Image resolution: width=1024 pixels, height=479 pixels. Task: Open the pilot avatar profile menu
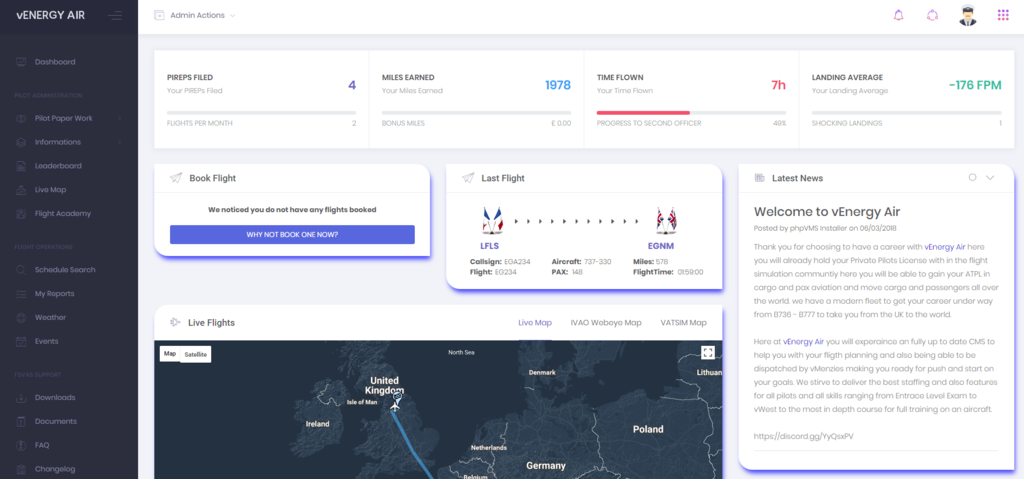(x=968, y=15)
